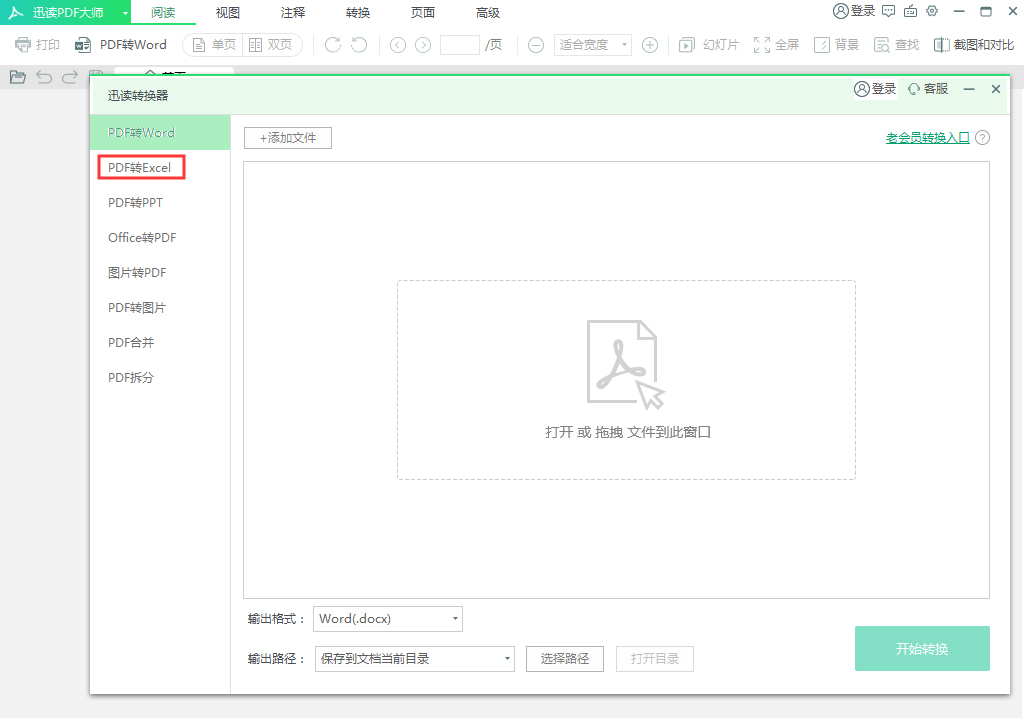Click the customer service (客服) icon

coord(927,88)
